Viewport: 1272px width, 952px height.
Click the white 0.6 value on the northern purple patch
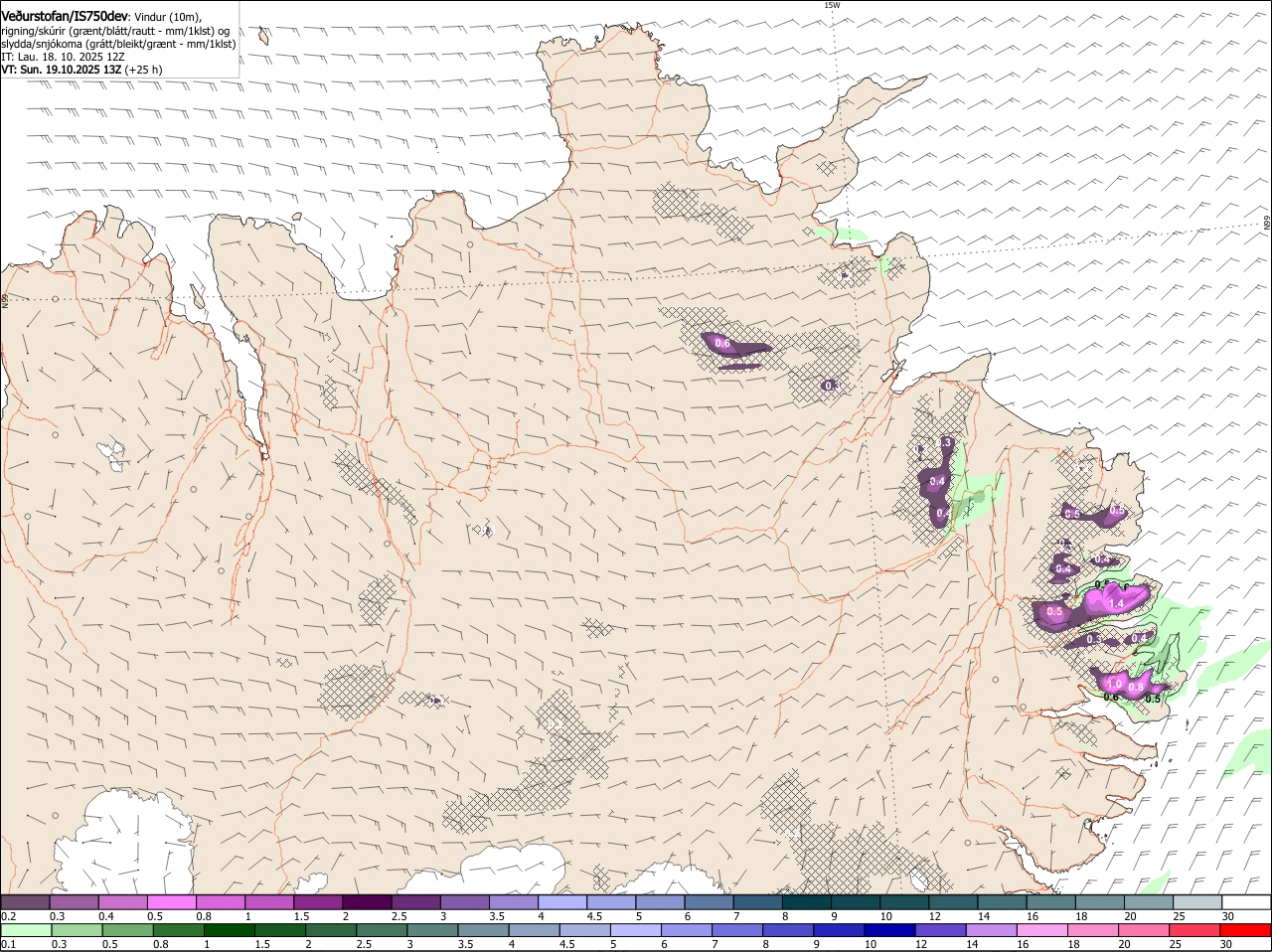(x=722, y=344)
